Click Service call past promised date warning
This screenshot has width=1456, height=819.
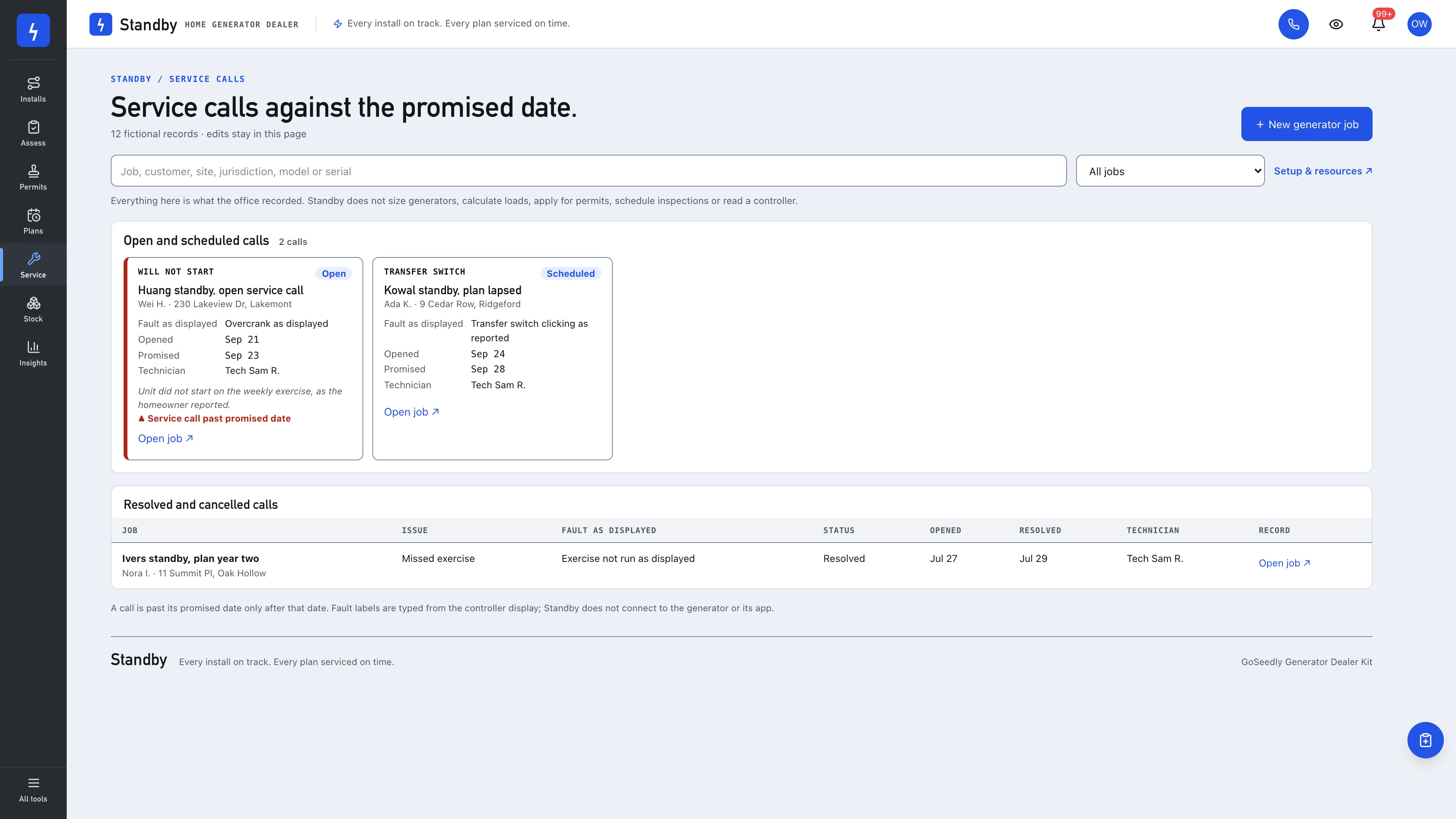click(214, 418)
